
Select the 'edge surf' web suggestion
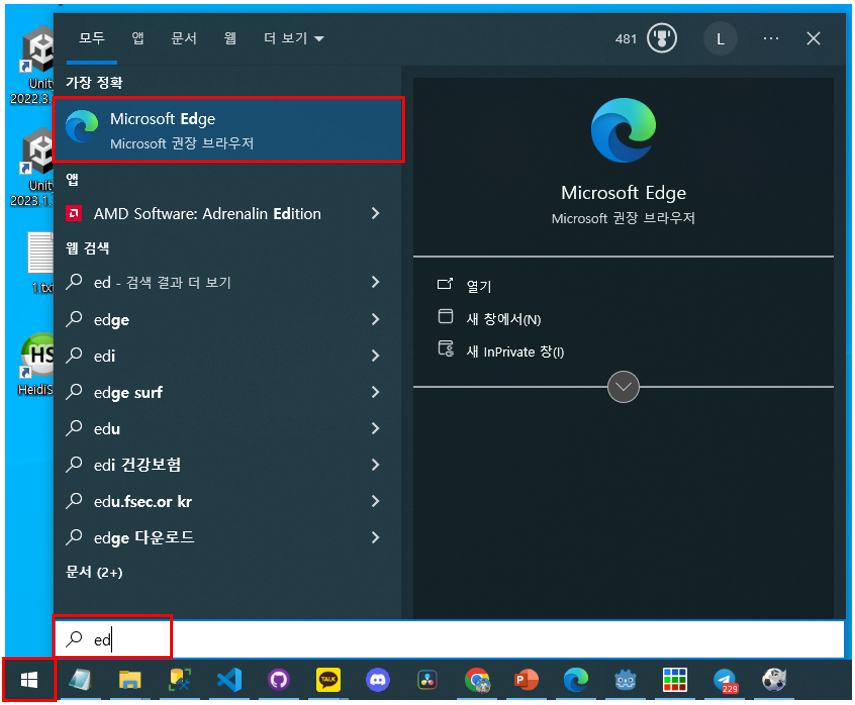pos(128,393)
